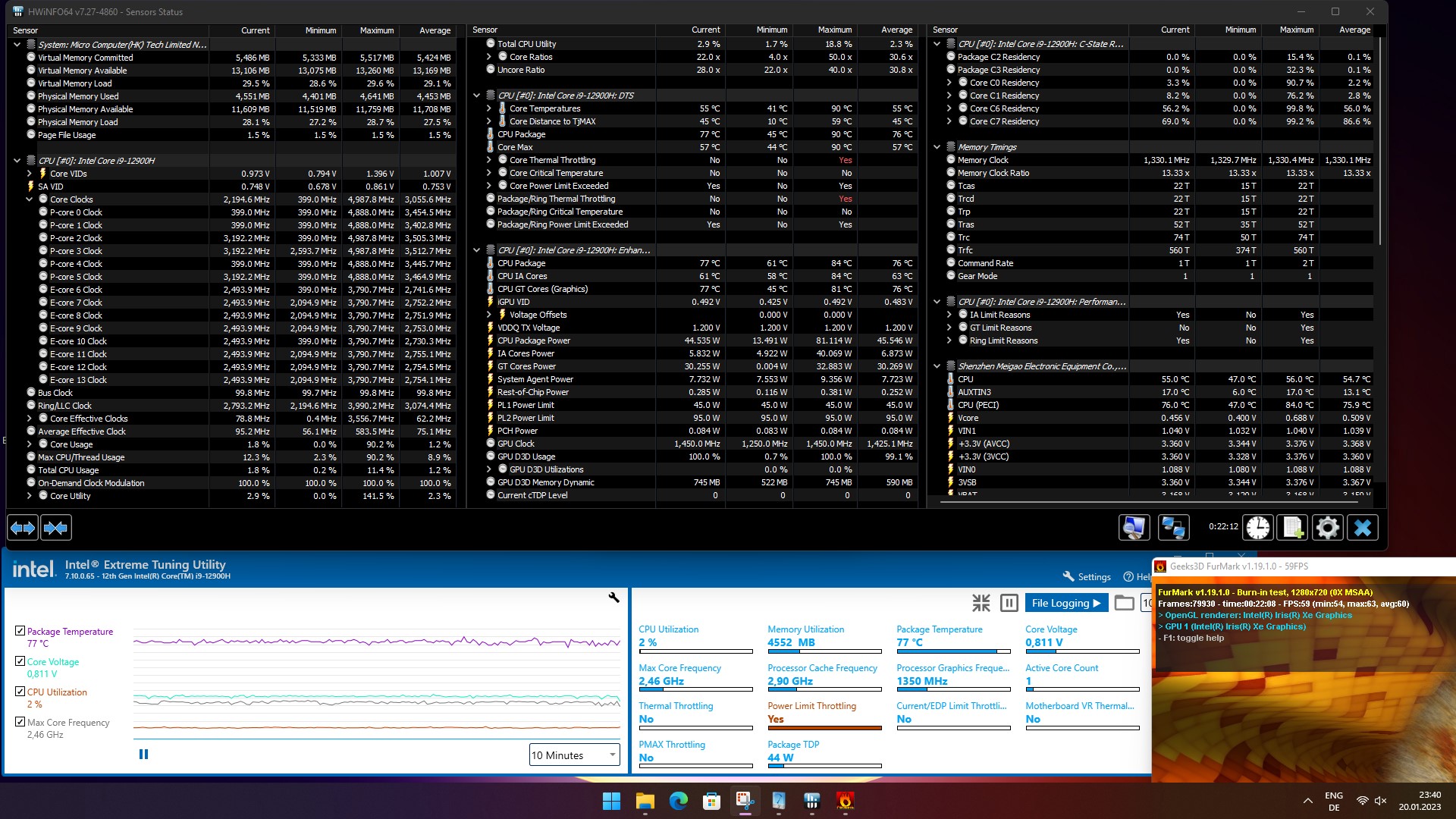Close HWiNFO sensors with blue X
The width and height of the screenshot is (1456, 819).
1363,528
